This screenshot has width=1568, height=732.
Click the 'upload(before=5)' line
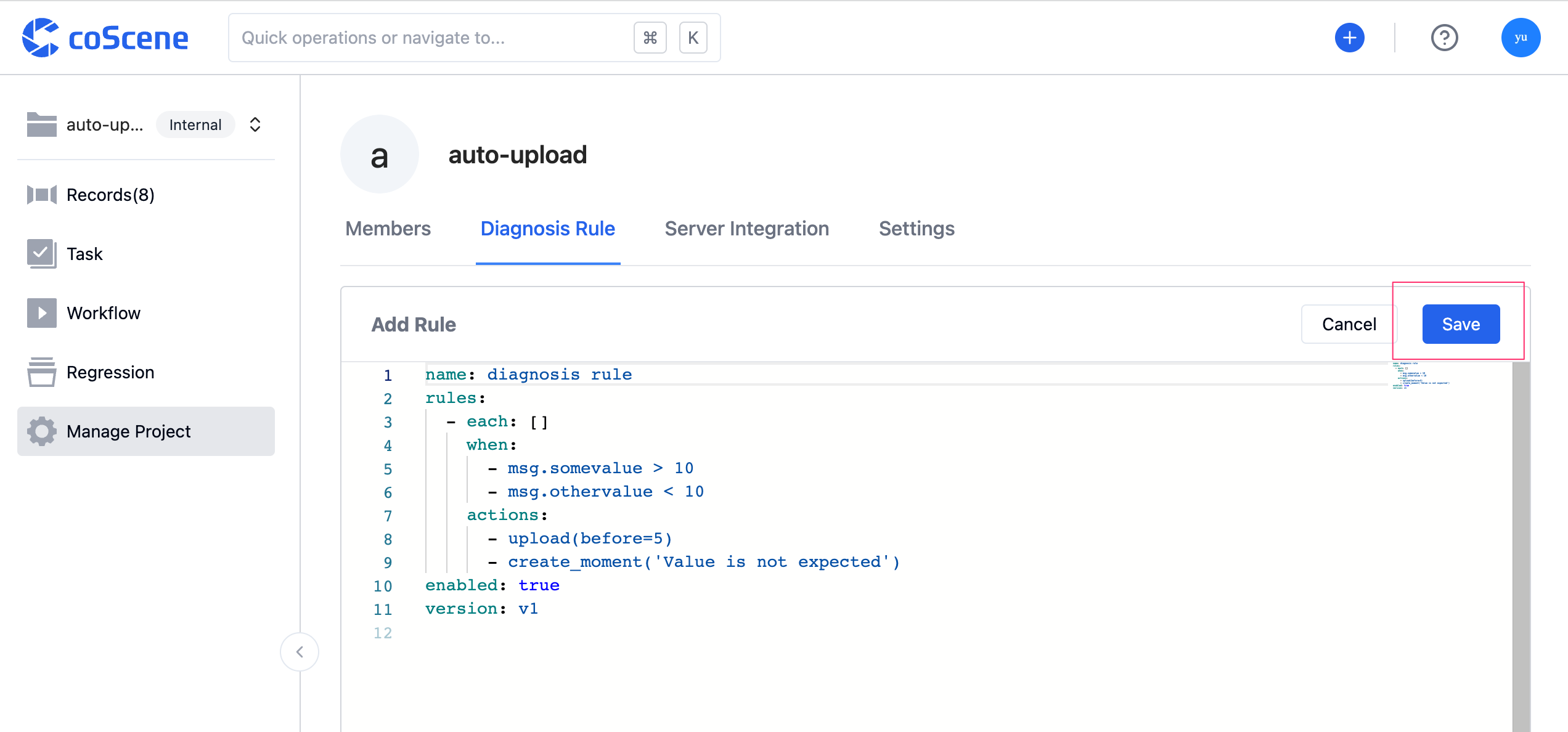(x=580, y=539)
